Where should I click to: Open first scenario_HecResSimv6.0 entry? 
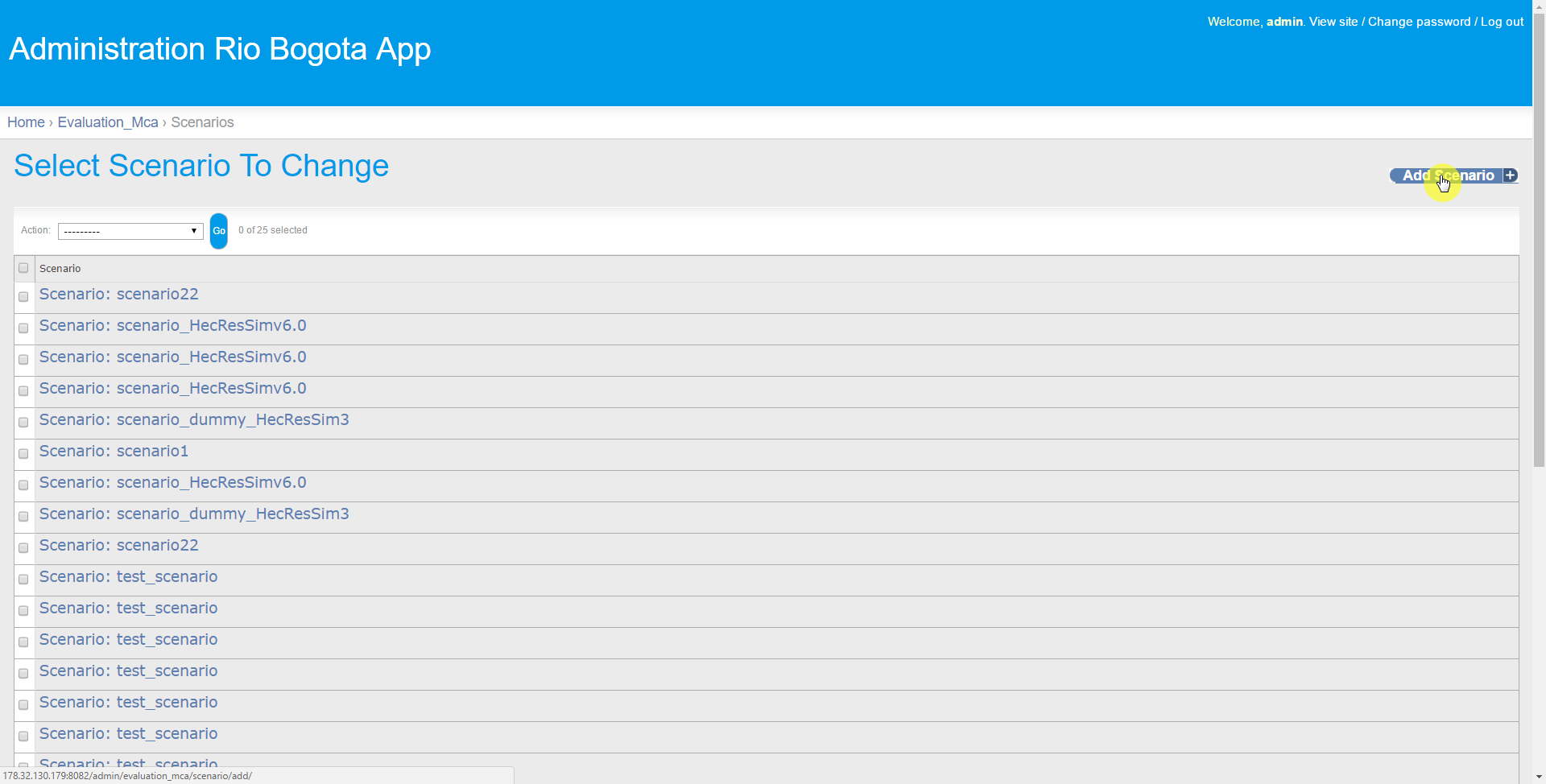[x=173, y=326]
